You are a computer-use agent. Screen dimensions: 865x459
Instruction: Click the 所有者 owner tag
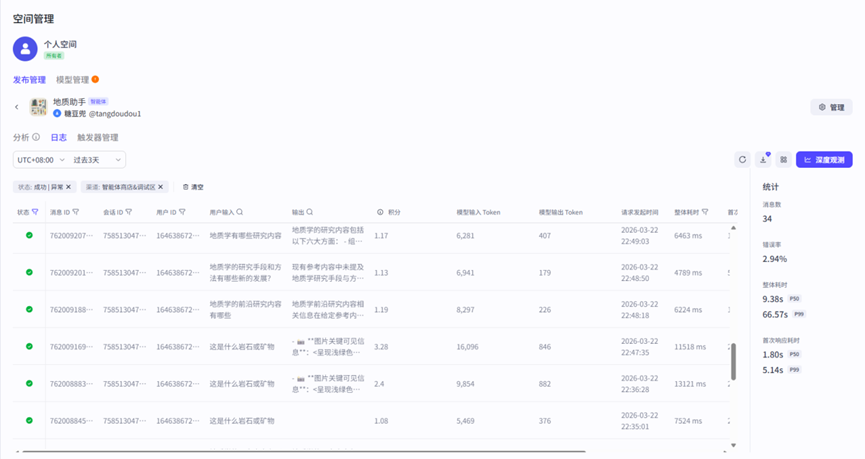click(54, 56)
